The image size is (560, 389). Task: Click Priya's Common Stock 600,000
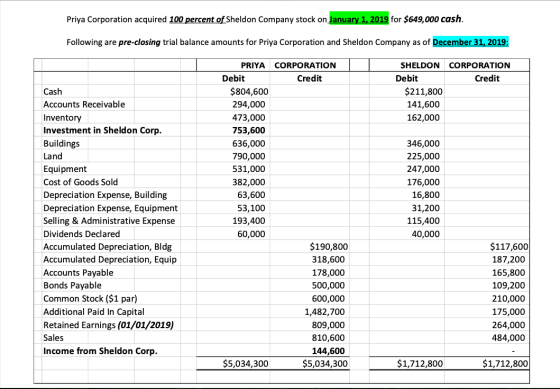point(328,299)
